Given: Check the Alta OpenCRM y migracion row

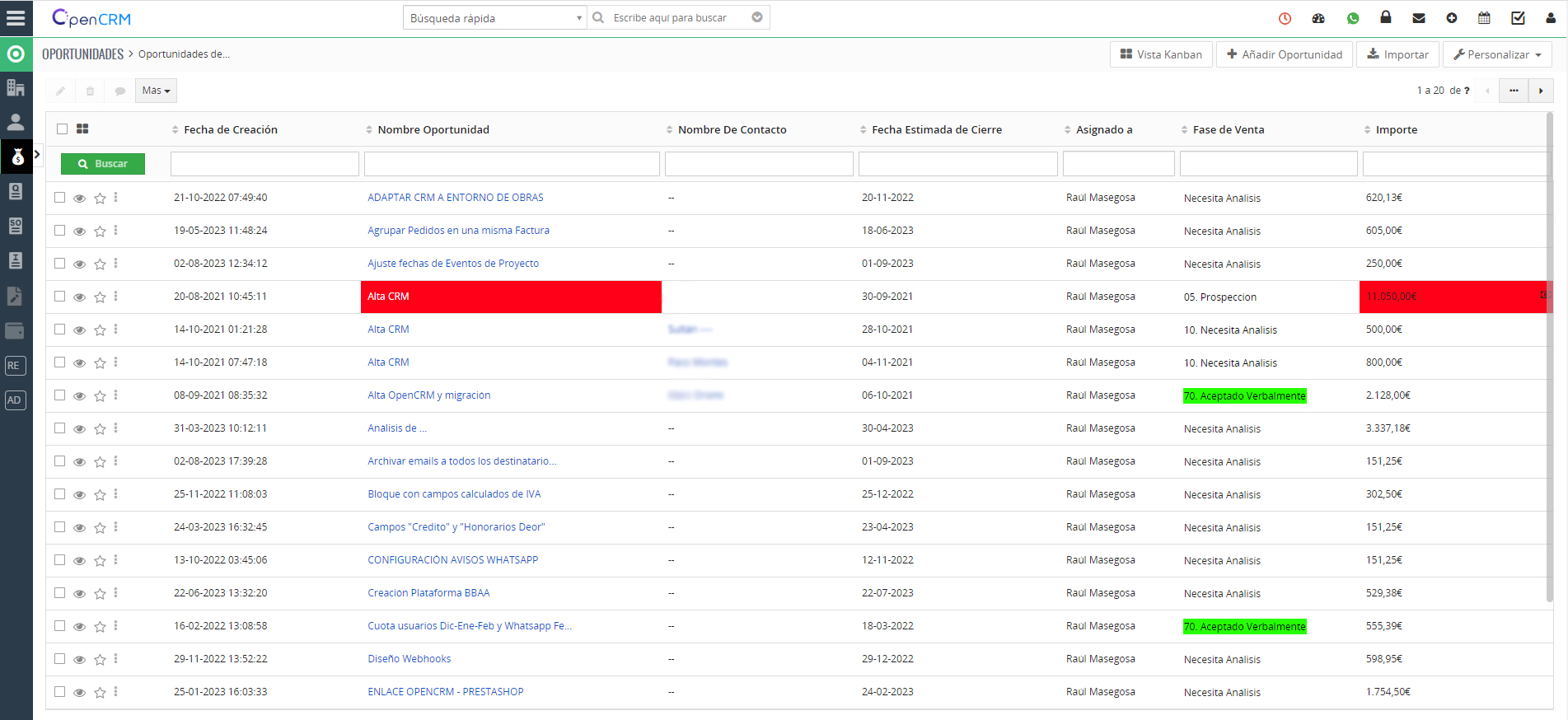Looking at the screenshot, I should (x=59, y=395).
